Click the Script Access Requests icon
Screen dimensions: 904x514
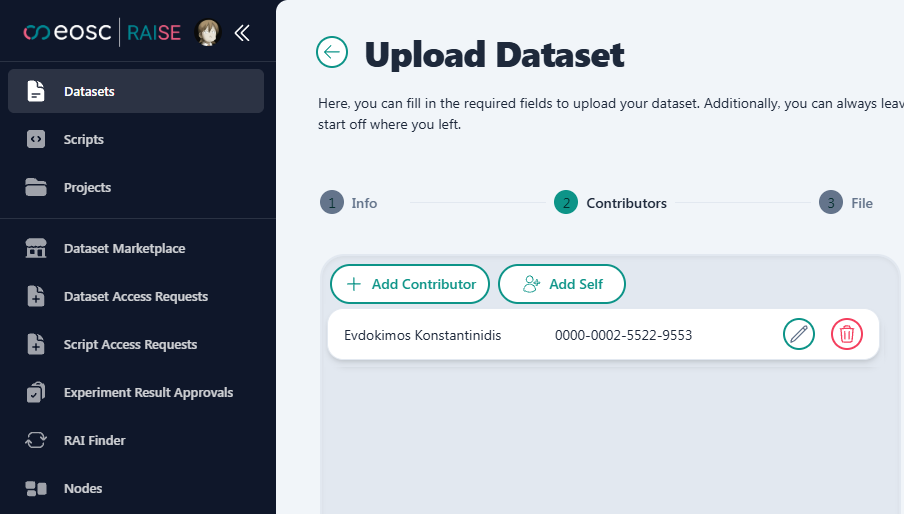[x=36, y=344]
